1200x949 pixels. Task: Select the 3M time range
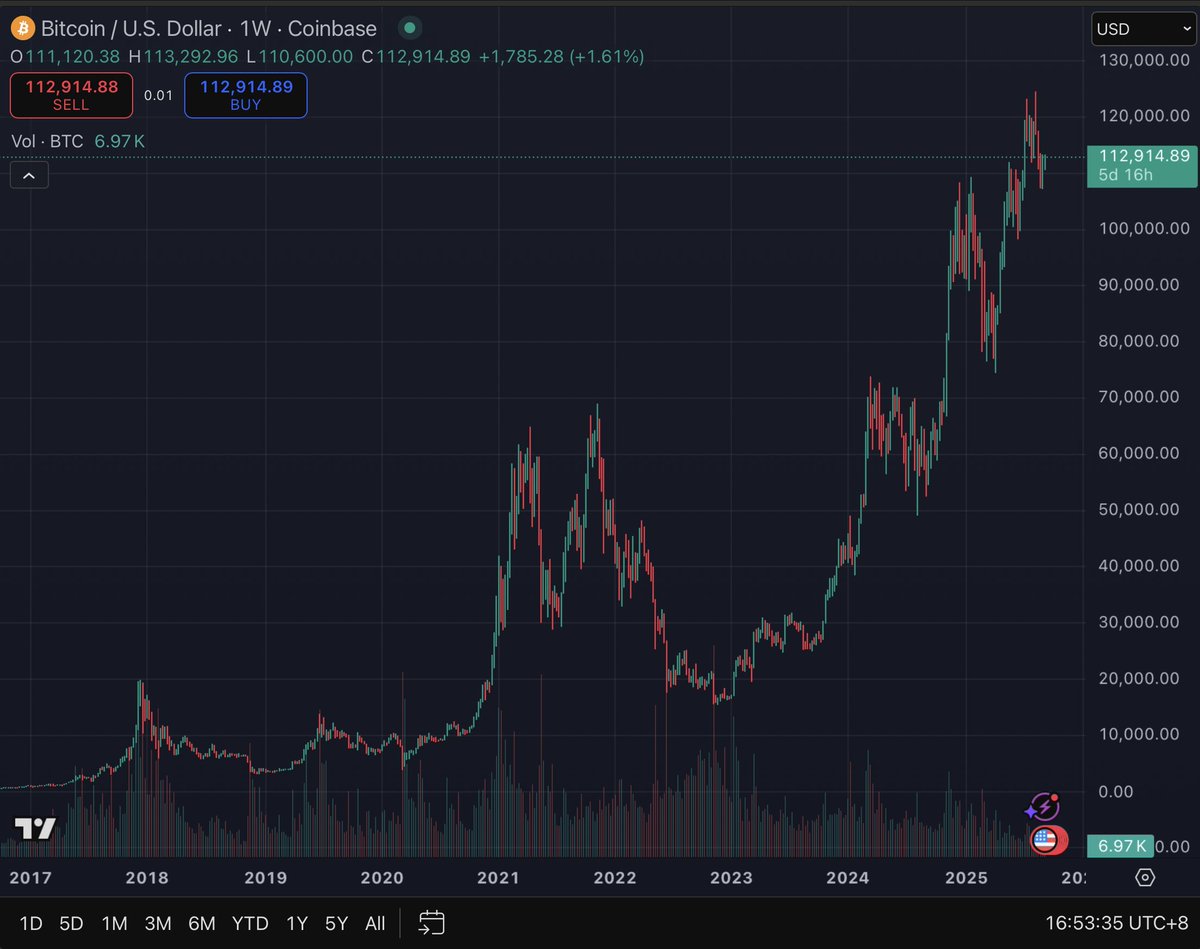pos(157,923)
